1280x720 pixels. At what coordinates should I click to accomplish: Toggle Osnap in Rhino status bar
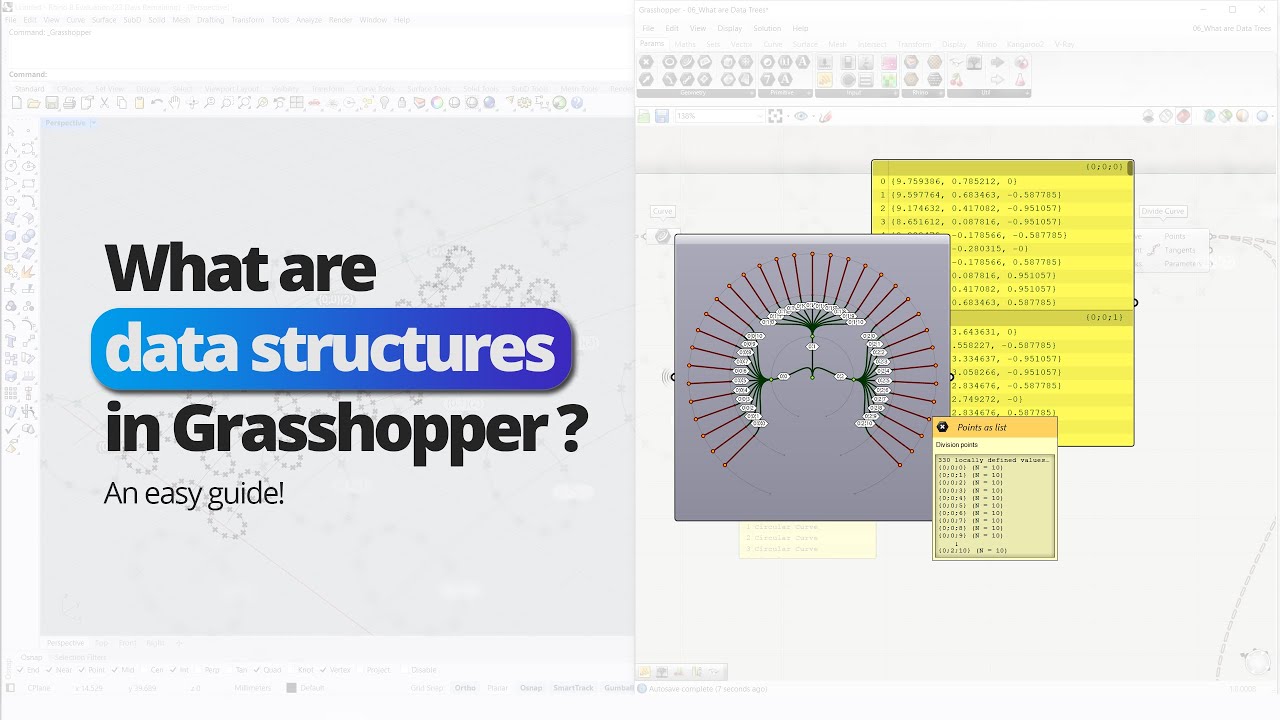(531, 688)
